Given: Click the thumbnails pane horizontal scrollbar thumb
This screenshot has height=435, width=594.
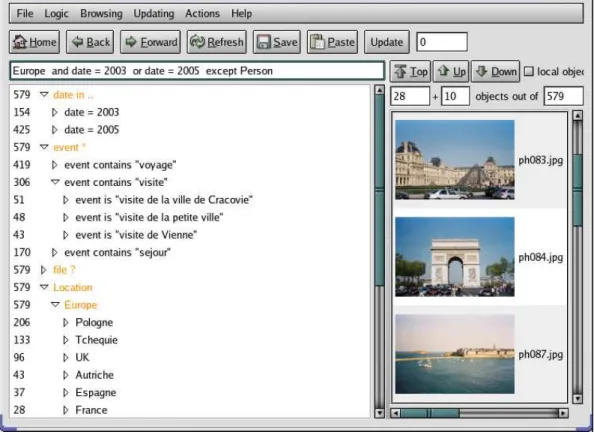Looking at the screenshot, I should [x=430, y=413].
